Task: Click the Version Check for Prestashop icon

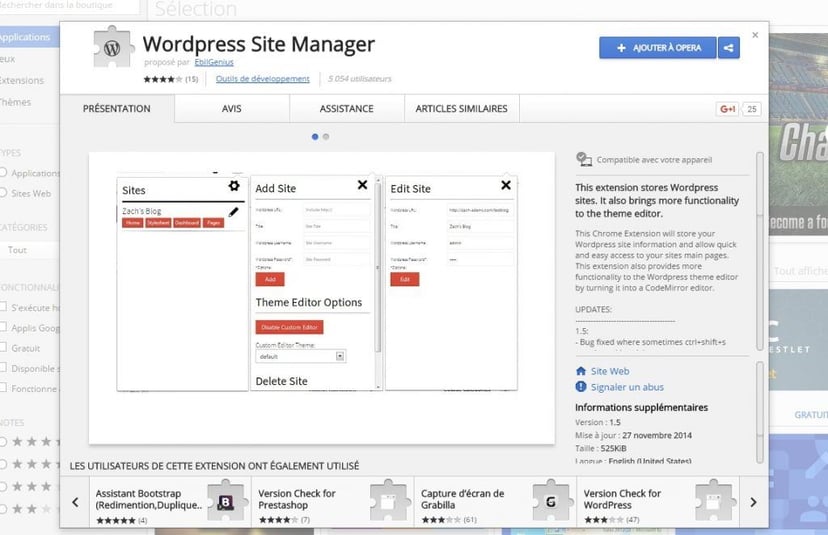Action: [388, 501]
